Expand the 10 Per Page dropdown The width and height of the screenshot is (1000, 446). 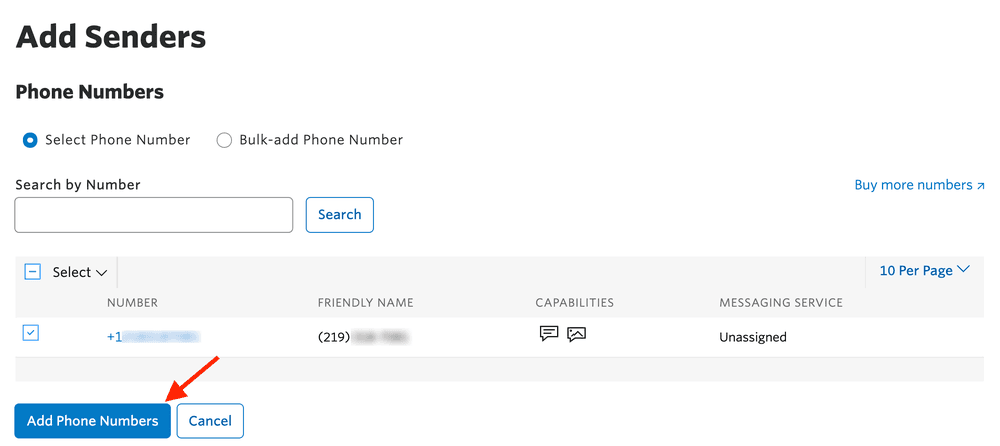924,270
